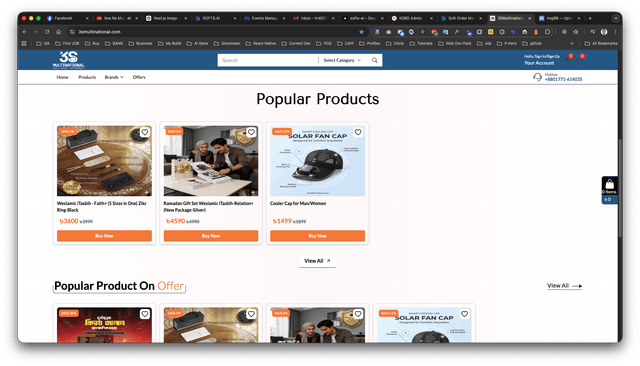Focus the Search input field
This screenshot has width=640, height=366.
click(x=268, y=60)
